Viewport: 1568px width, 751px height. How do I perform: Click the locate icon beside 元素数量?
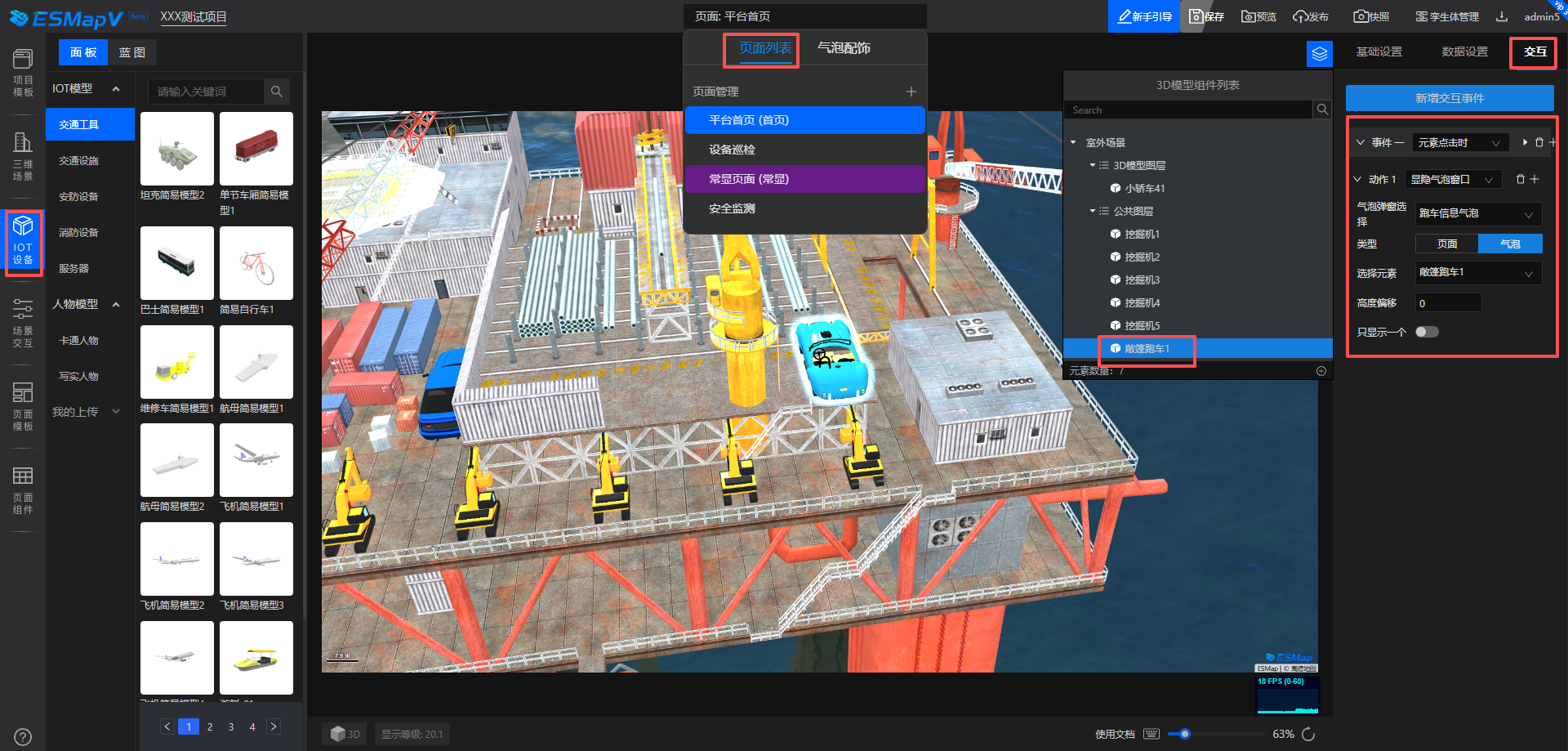(x=1321, y=371)
